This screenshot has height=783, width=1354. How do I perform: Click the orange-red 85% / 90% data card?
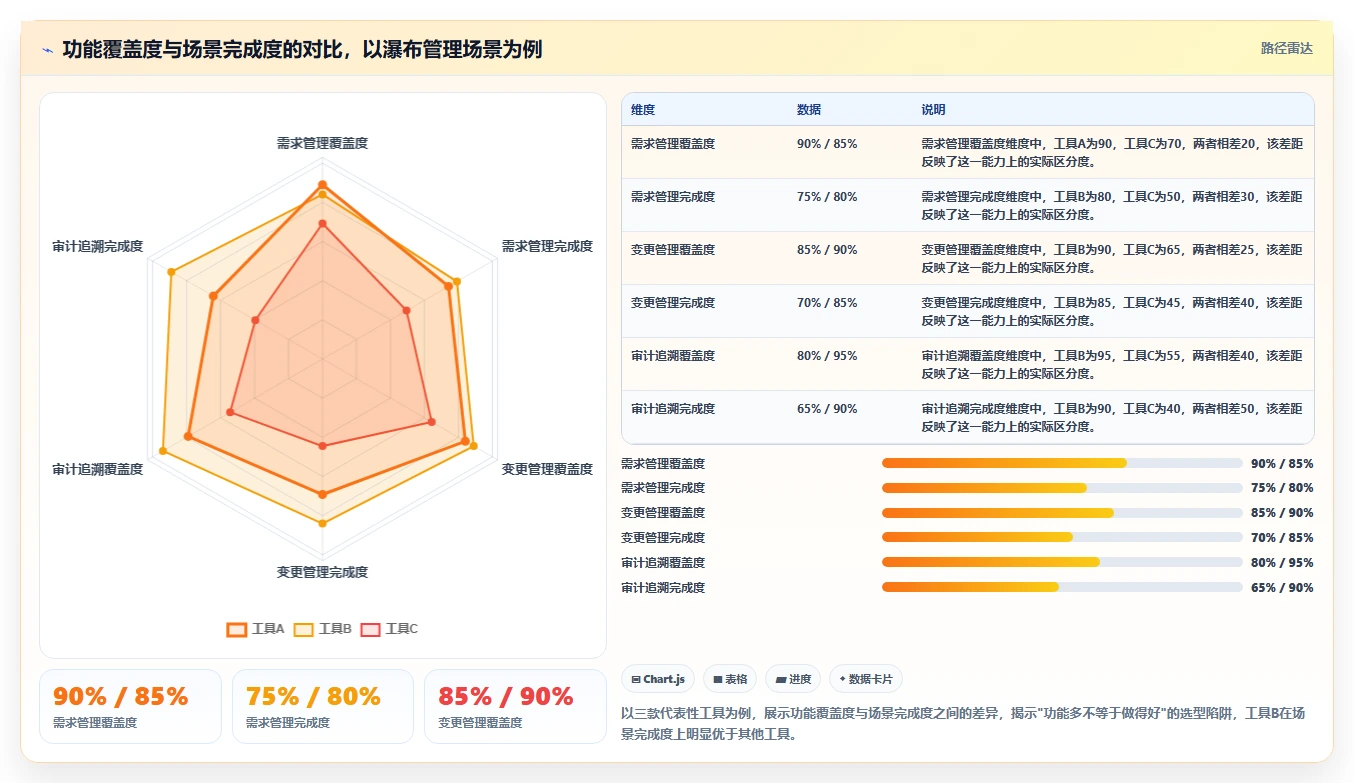515,706
